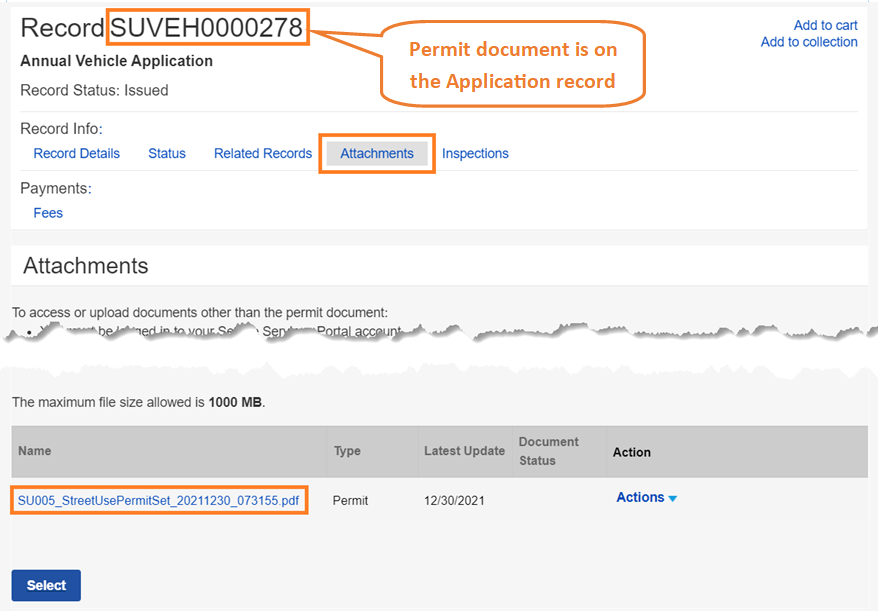
Task: Click the Add to collection link
Action: point(808,42)
